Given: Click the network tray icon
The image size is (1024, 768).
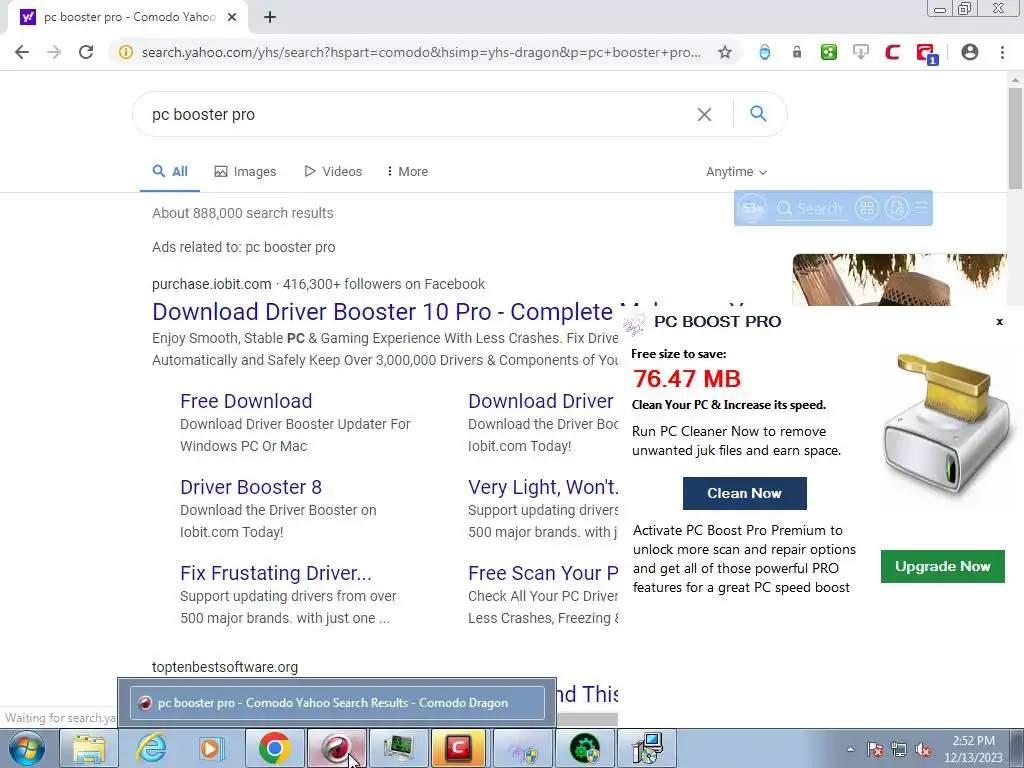Looking at the screenshot, I should [899, 750].
